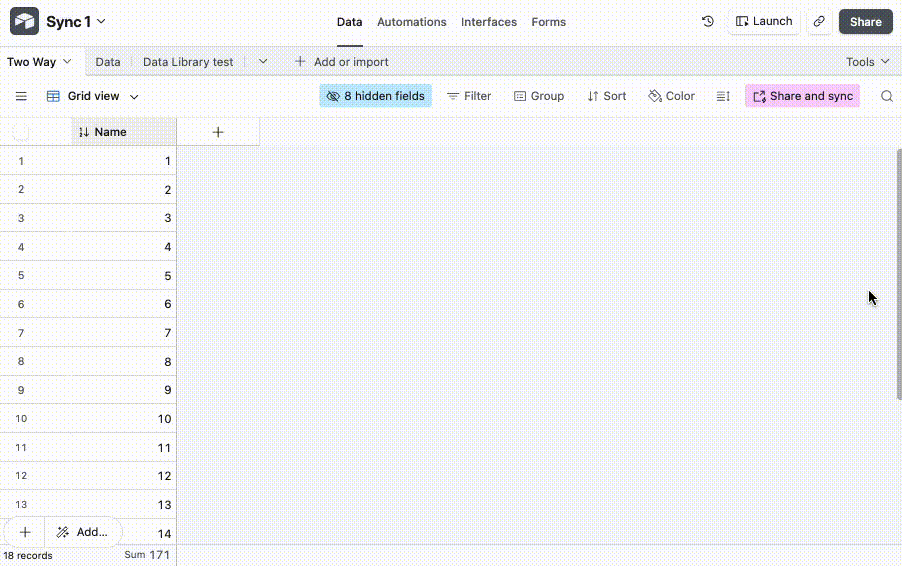Copy link with the chain icon

coord(819,21)
